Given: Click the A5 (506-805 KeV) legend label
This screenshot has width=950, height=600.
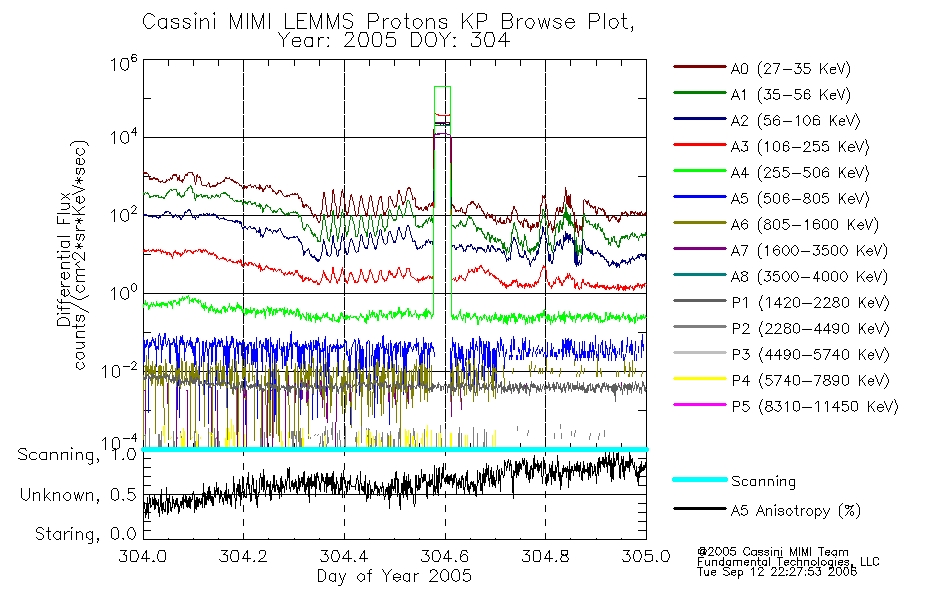Looking at the screenshot, I should 800,199.
